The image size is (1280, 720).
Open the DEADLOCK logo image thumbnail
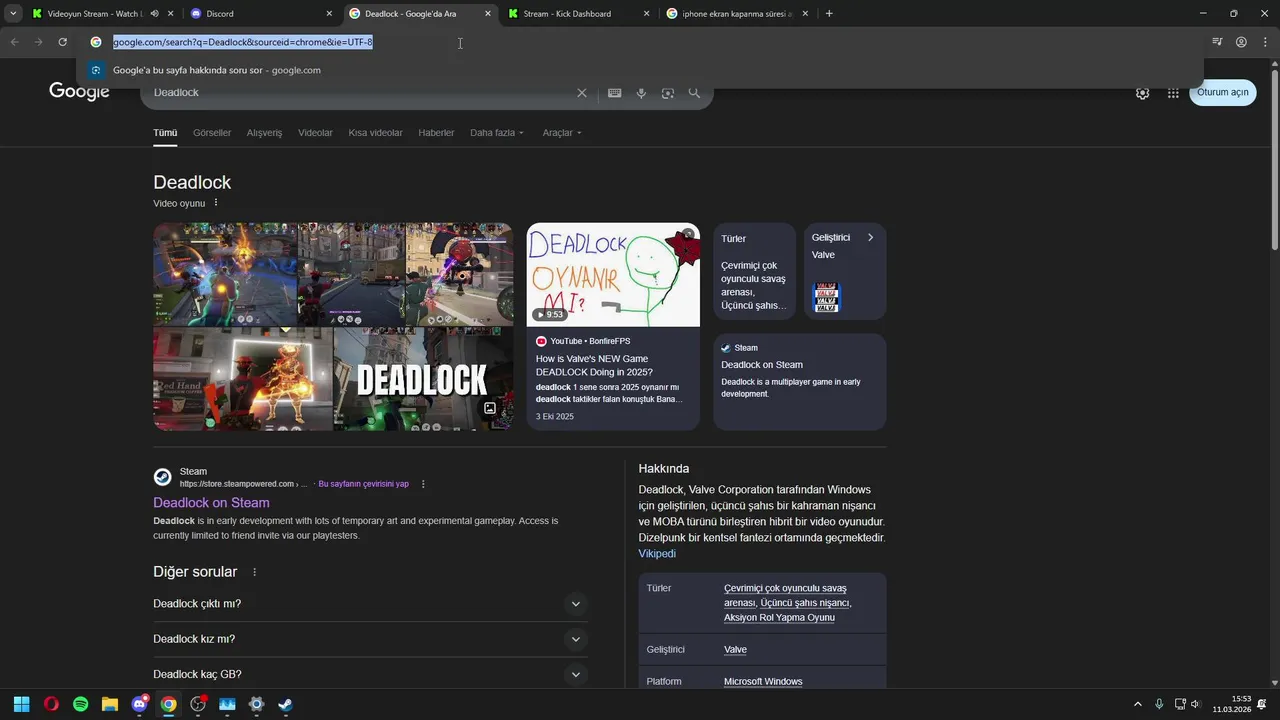point(423,379)
